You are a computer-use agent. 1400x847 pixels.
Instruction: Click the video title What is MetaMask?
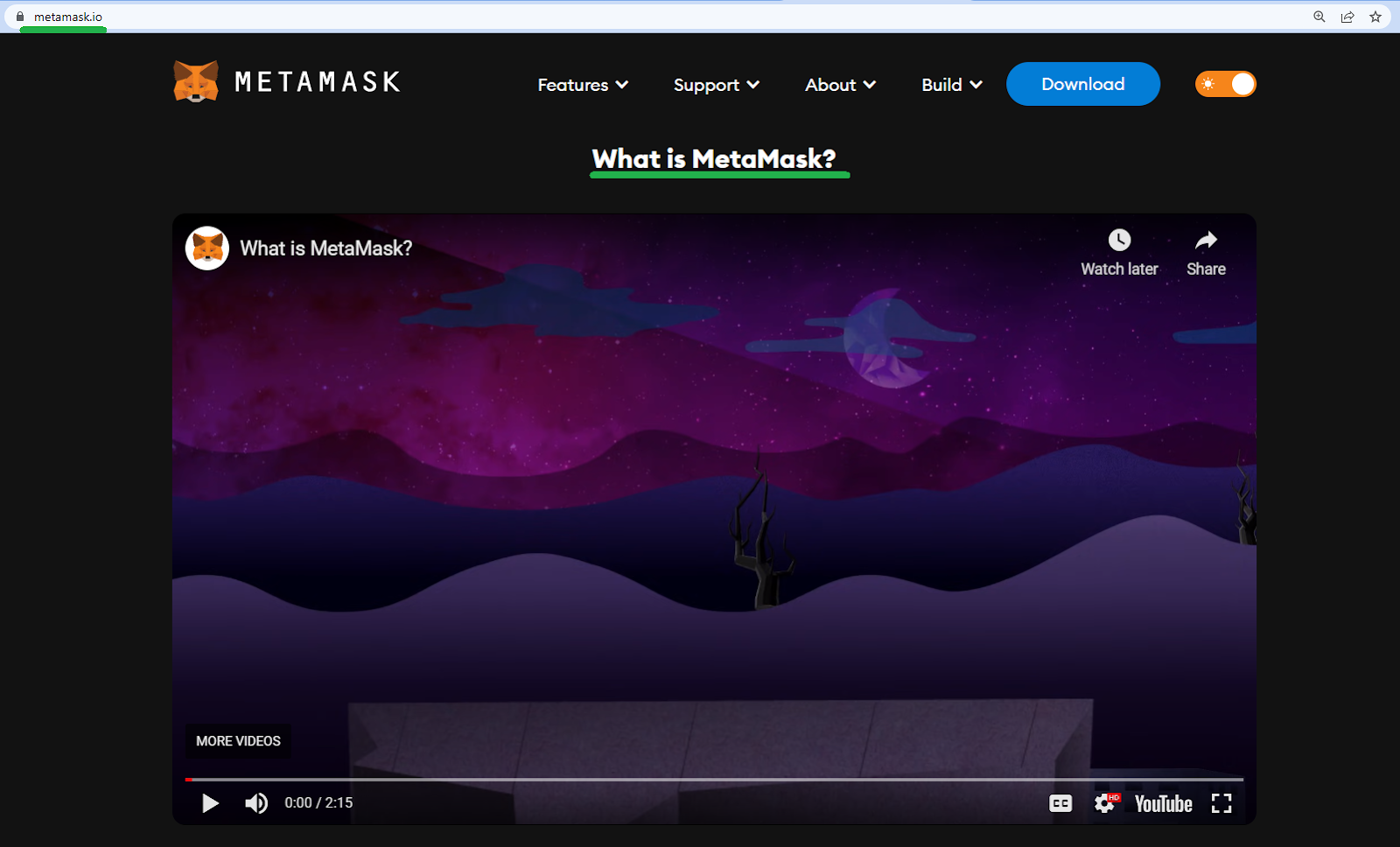(x=326, y=248)
